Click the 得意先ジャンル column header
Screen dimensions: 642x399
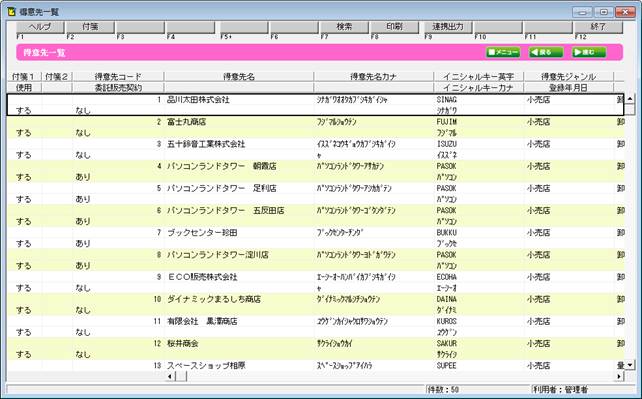pyautogui.click(x=568, y=77)
